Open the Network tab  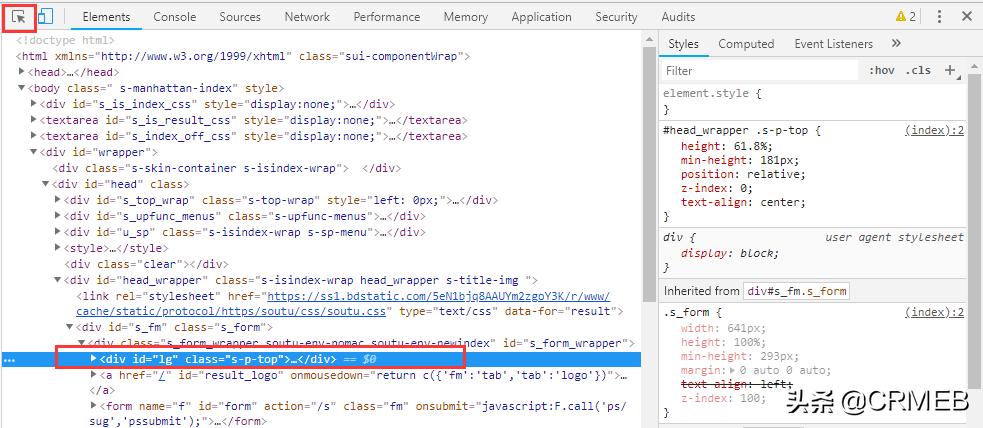tap(307, 17)
